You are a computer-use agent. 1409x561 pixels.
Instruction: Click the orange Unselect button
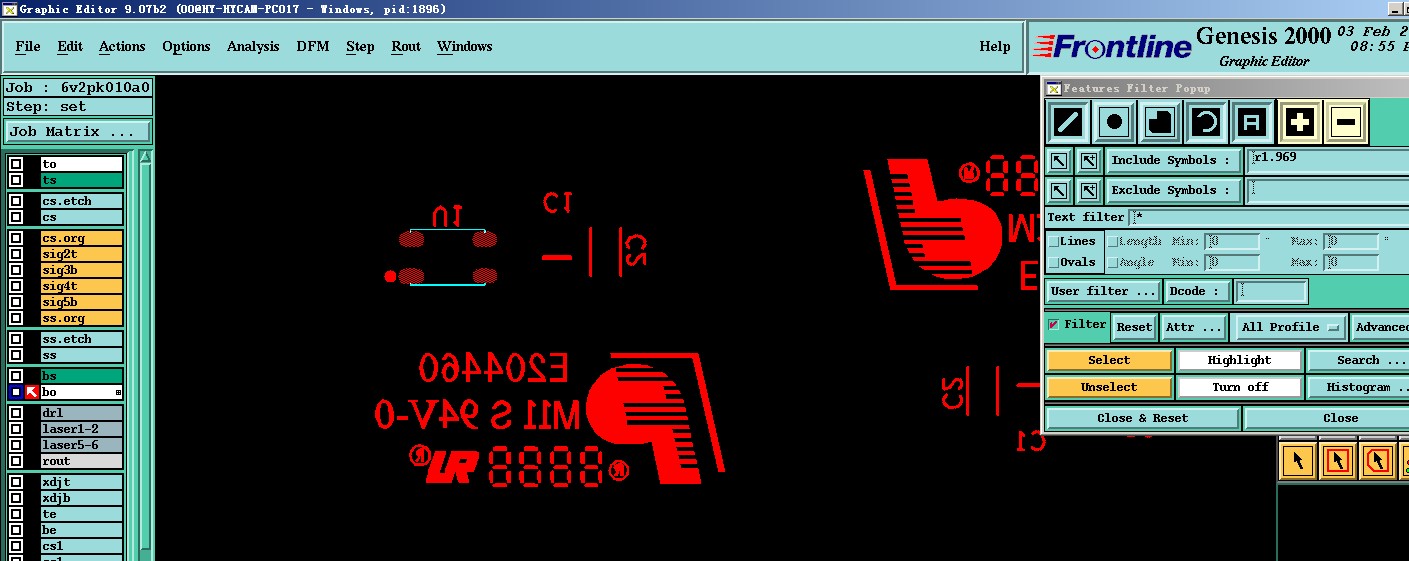click(1109, 387)
